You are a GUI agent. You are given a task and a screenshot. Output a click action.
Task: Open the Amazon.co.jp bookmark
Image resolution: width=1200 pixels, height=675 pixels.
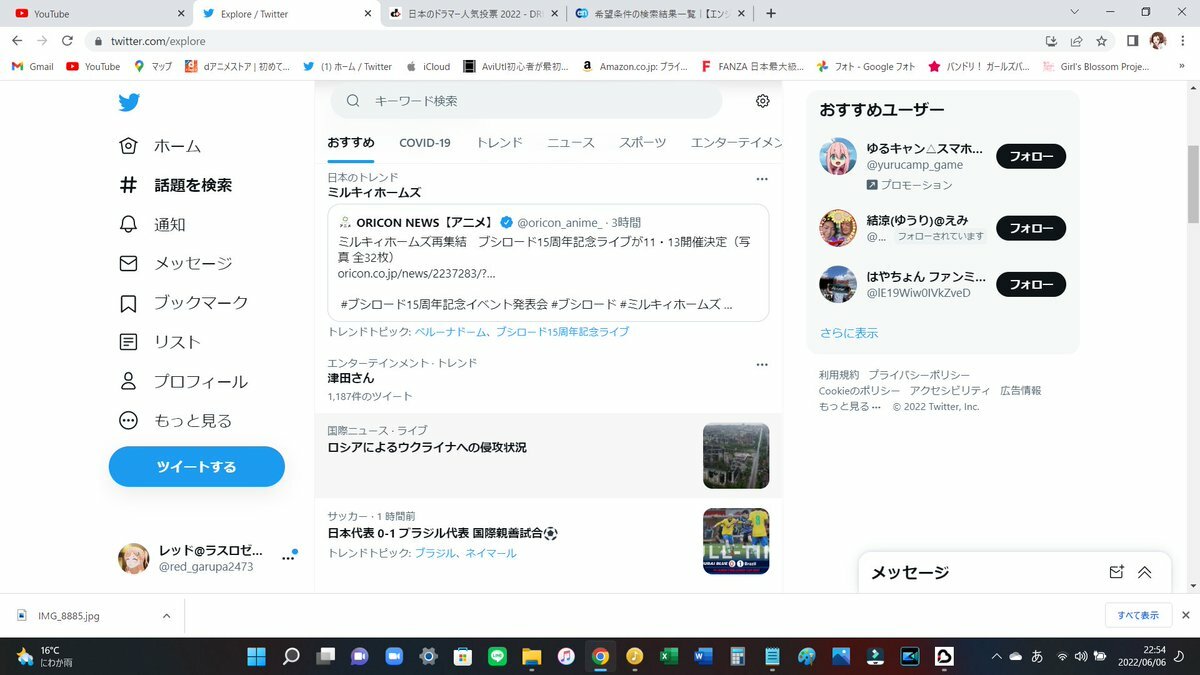(634, 67)
